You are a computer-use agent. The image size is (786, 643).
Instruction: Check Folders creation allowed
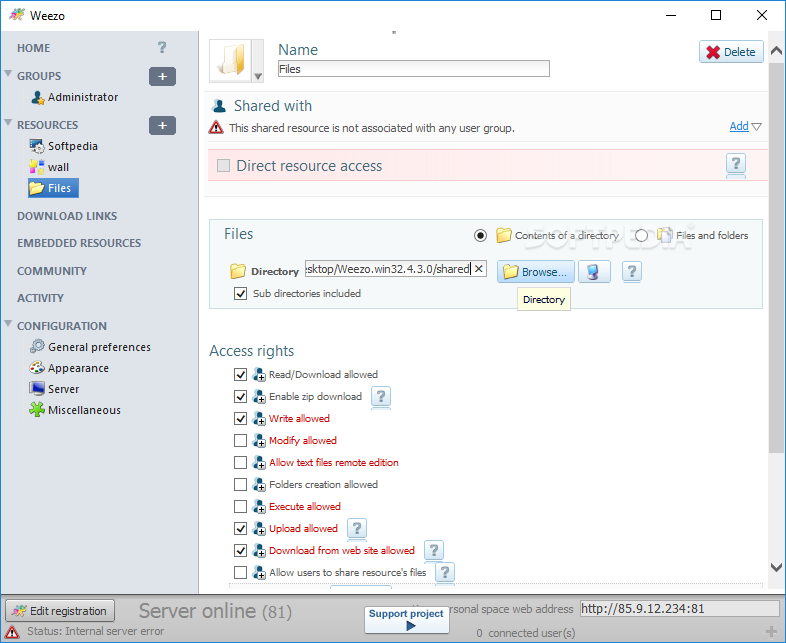point(241,485)
